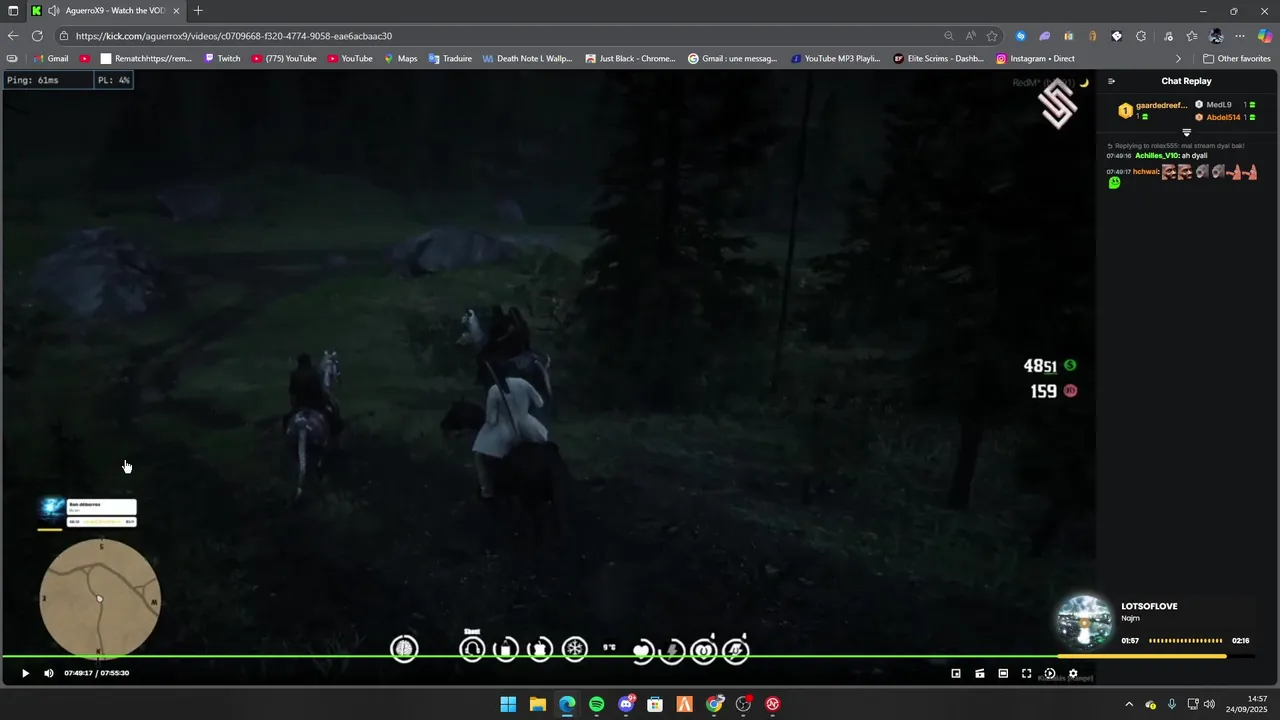Expand the chat leaderboard arrow
The image size is (1280, 720).
(1187, 132)
